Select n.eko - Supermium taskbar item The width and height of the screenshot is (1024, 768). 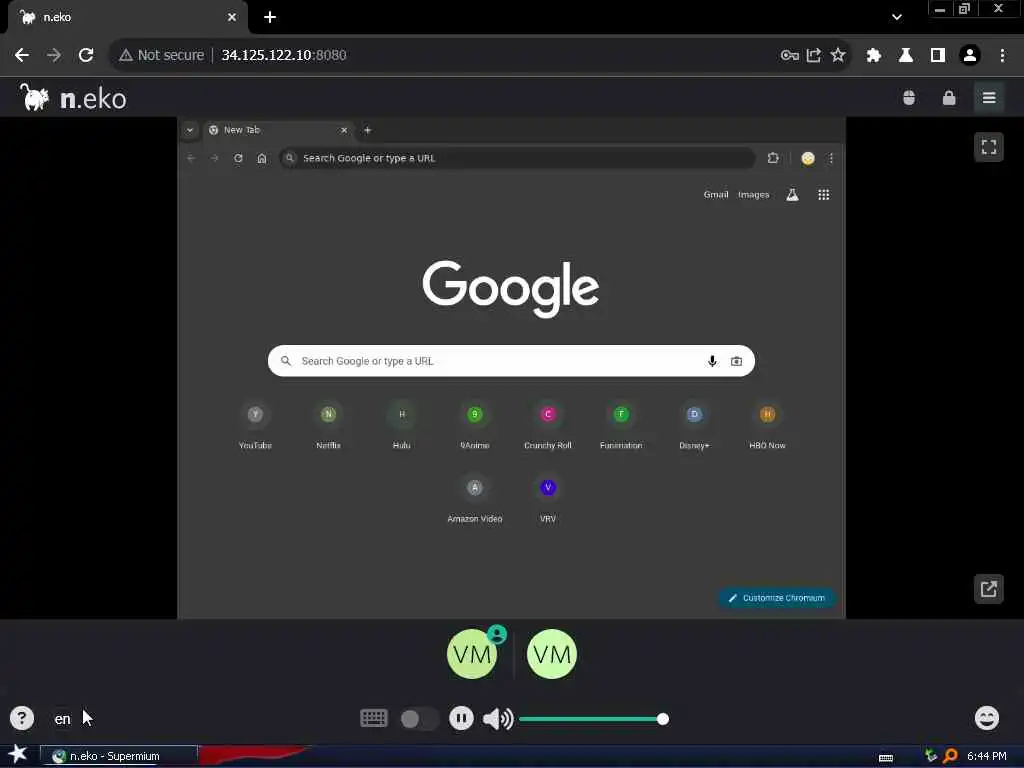[x=119, y=756]
